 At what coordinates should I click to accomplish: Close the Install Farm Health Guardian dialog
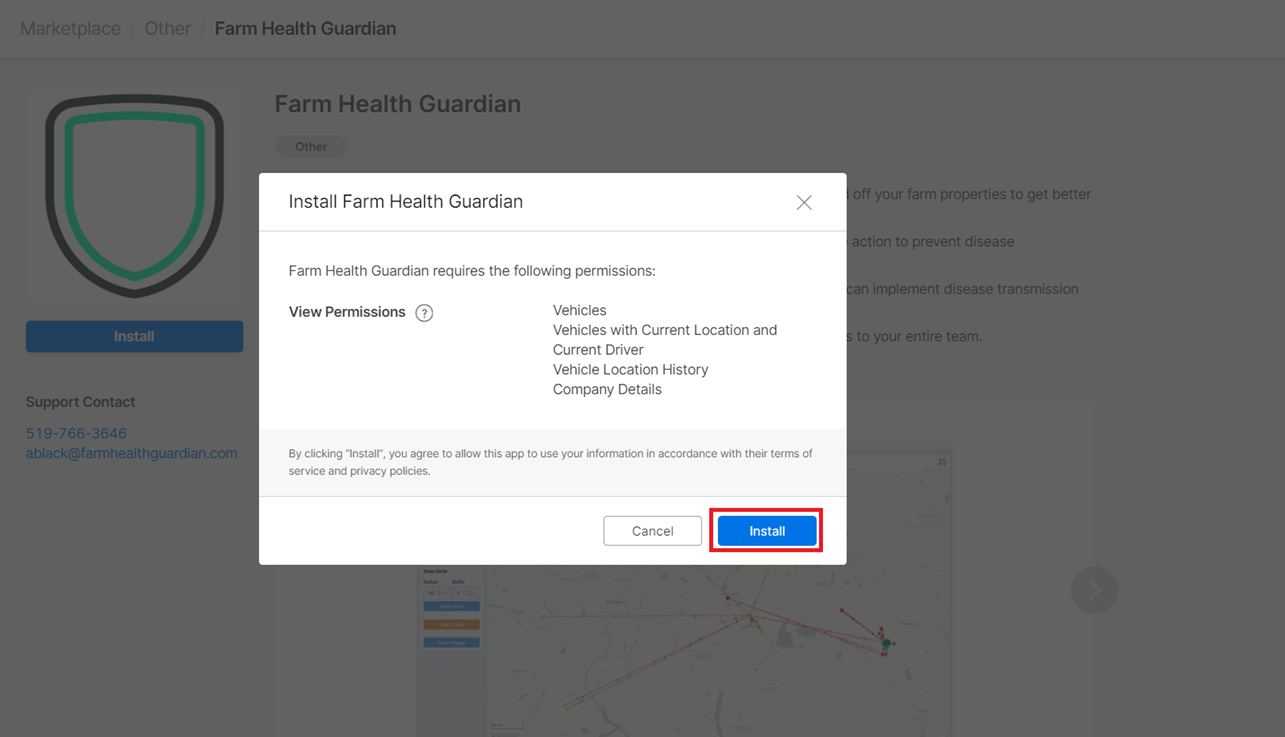tap(804, 202)
